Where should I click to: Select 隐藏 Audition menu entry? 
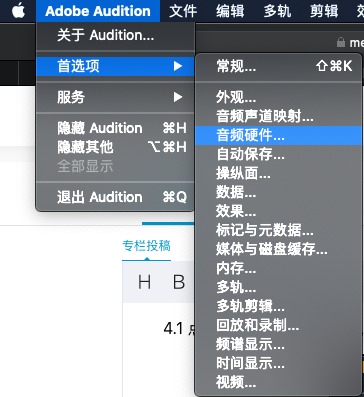pos(115,128)
